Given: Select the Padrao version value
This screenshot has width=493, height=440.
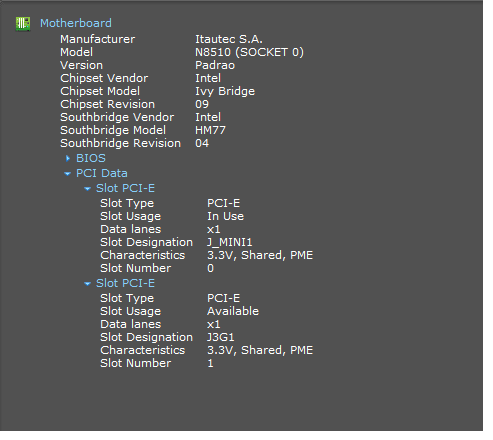Looking at the screenshot, I should pos(215,65).
